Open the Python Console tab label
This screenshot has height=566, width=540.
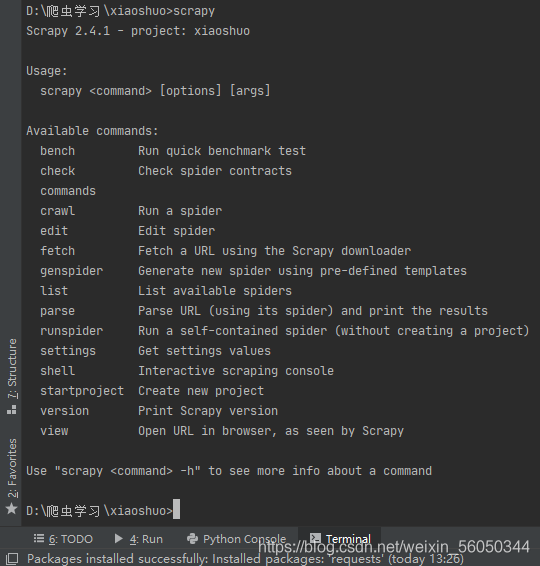click(244, 539)
